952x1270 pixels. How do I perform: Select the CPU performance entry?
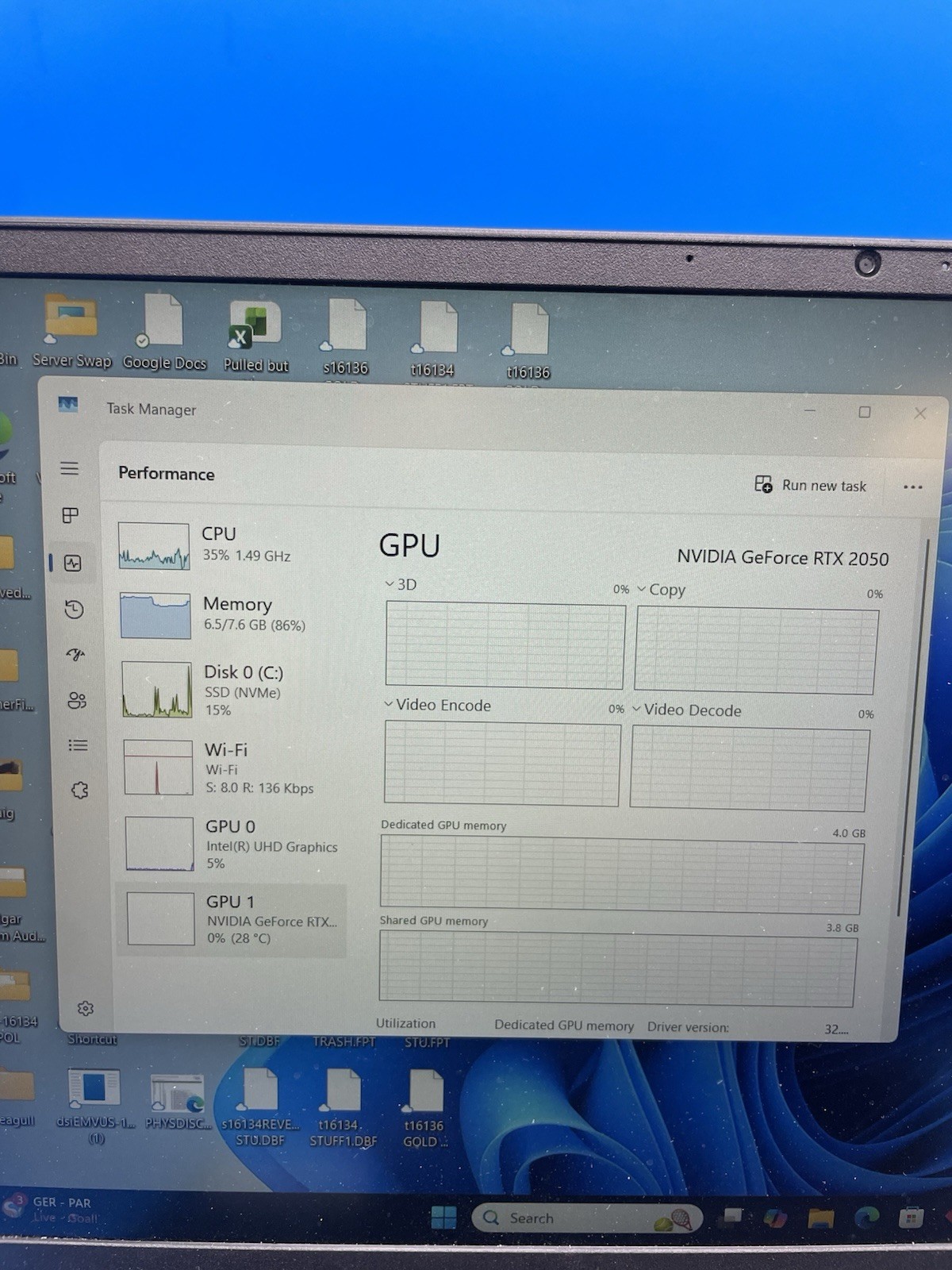(232, 545)
